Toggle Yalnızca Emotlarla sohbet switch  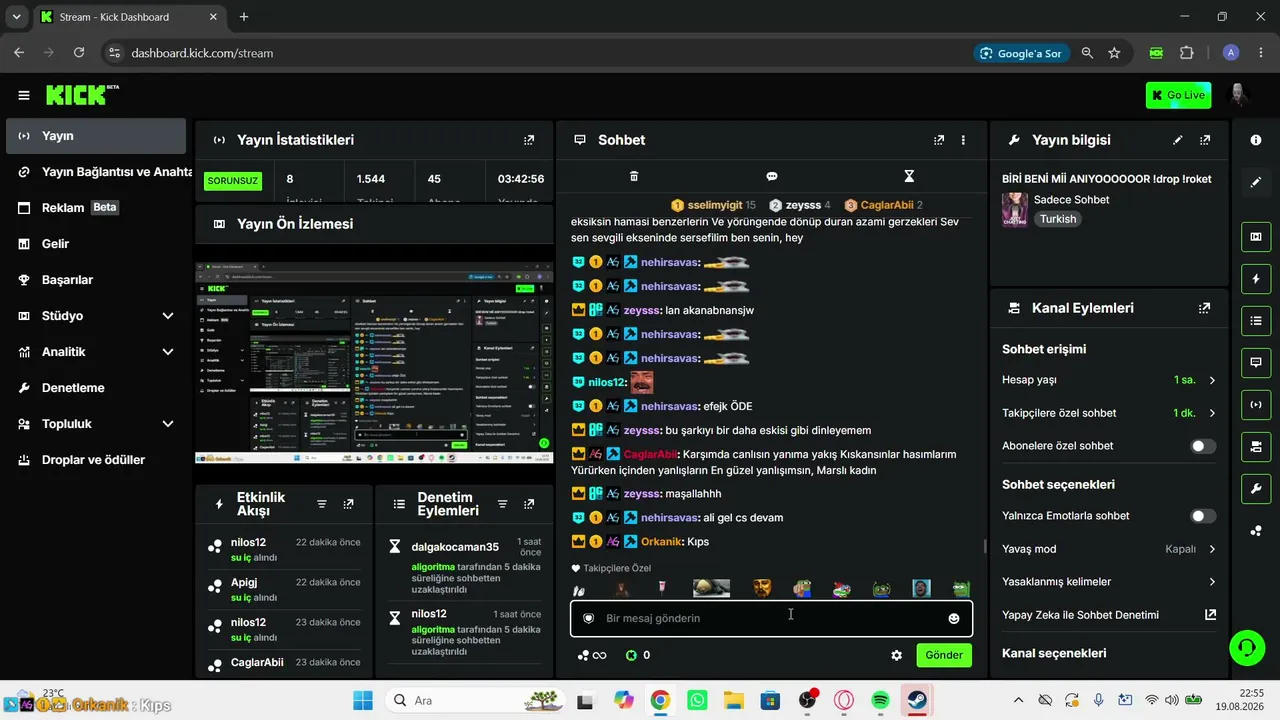(x=1204, y=516)
